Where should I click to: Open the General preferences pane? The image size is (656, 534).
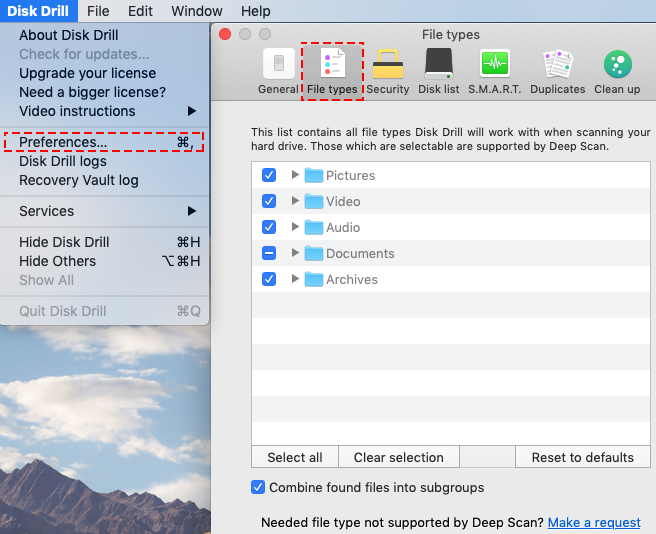[279, 72]
